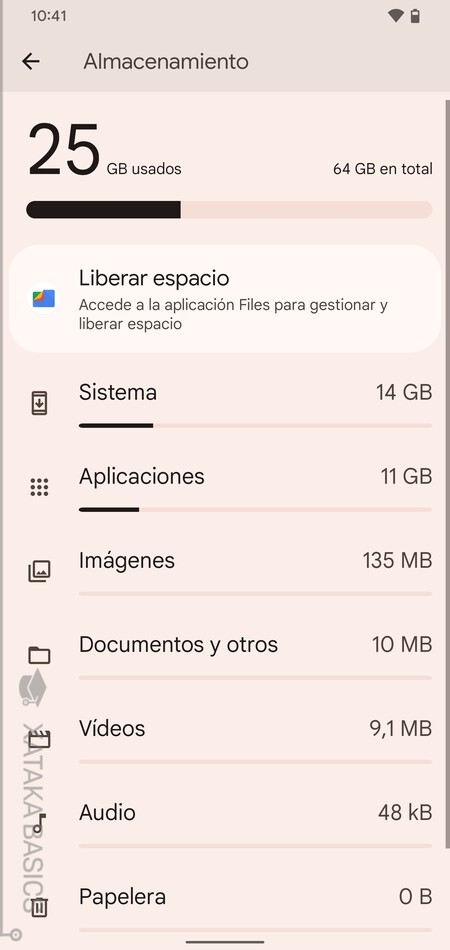
Task: Tap the Papelera trash bin icon
Action: pyautogui.click(x=39, y=907)
